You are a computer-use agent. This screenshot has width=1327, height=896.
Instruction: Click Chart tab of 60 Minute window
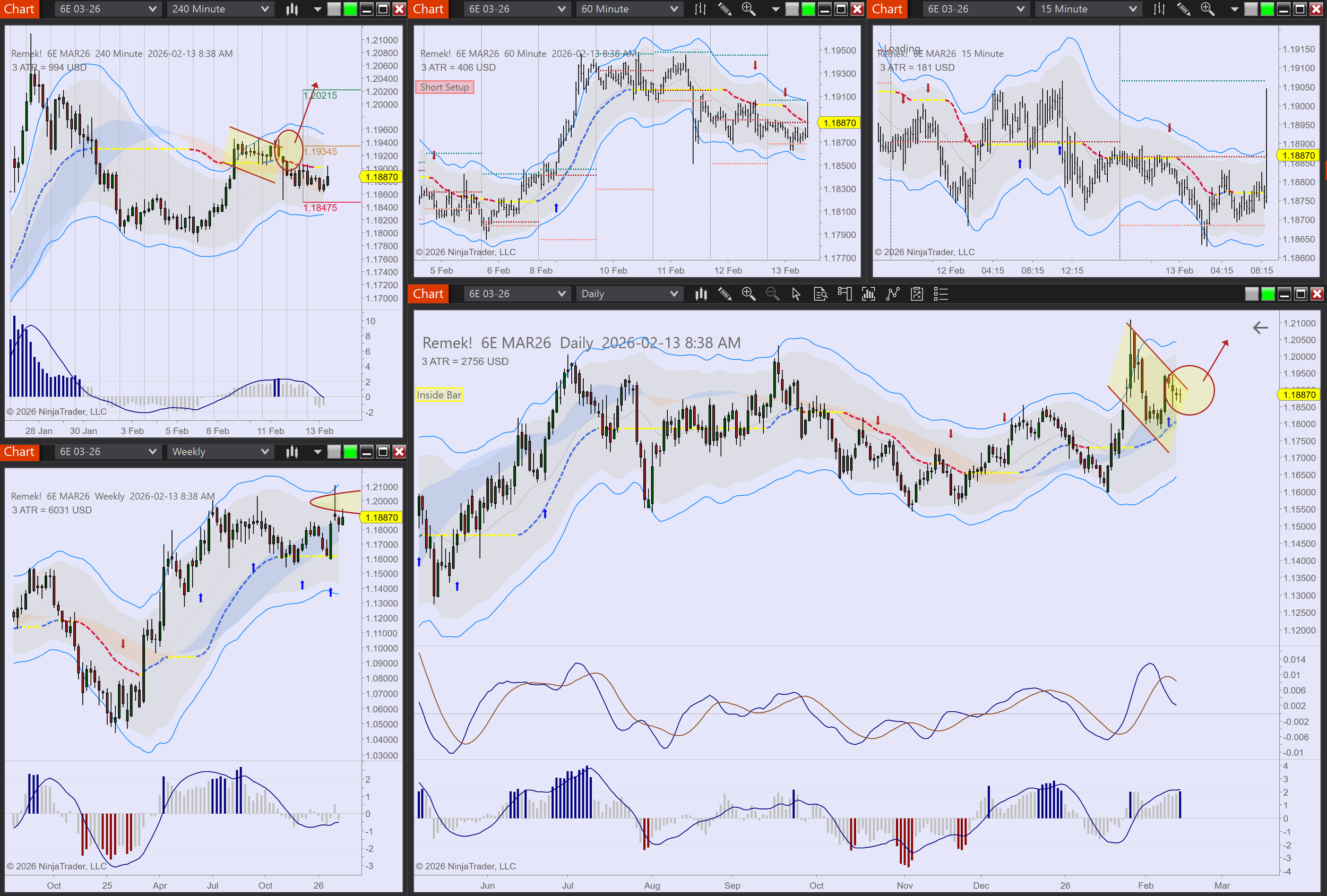[x=428, y=9]
